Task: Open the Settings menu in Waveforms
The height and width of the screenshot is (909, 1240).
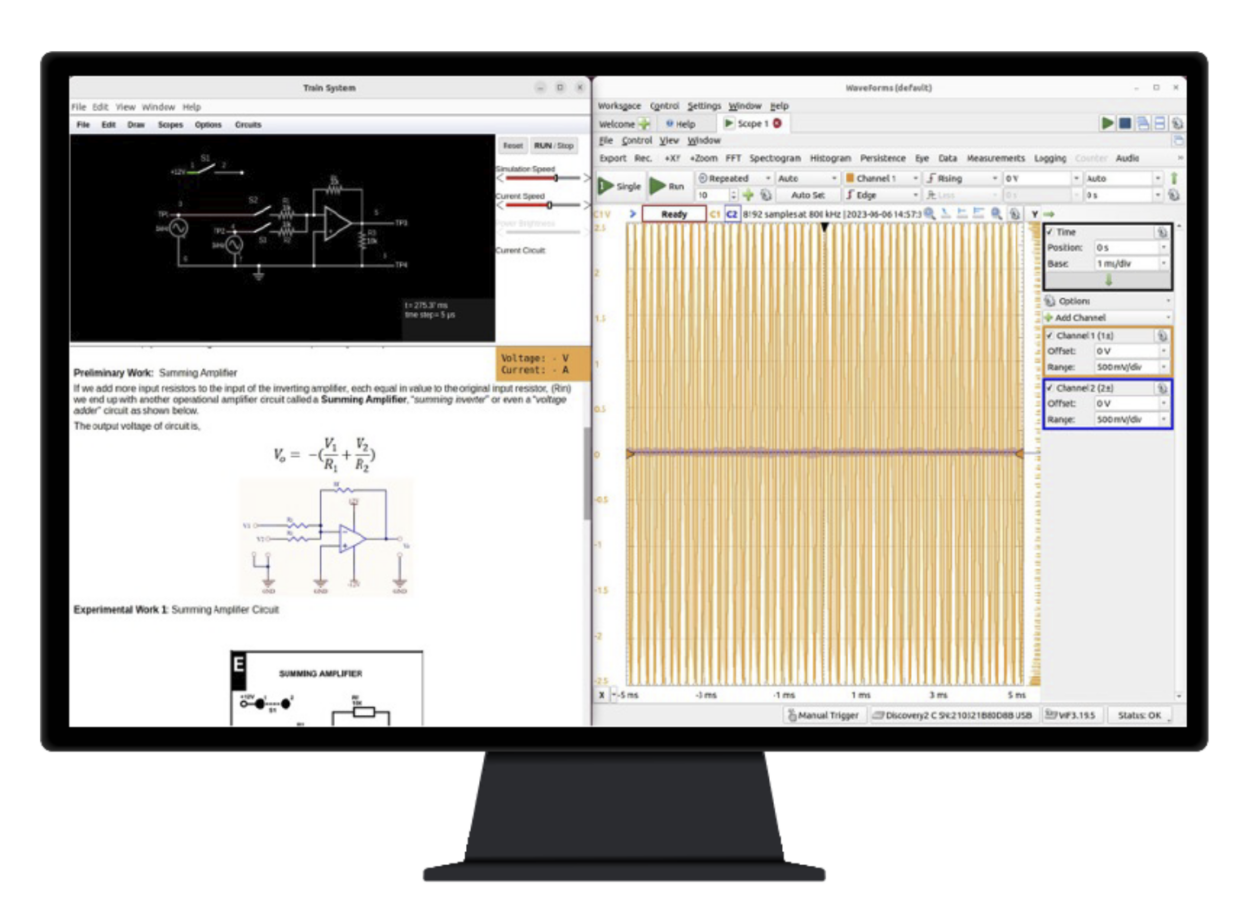Action: click(703, 106)
